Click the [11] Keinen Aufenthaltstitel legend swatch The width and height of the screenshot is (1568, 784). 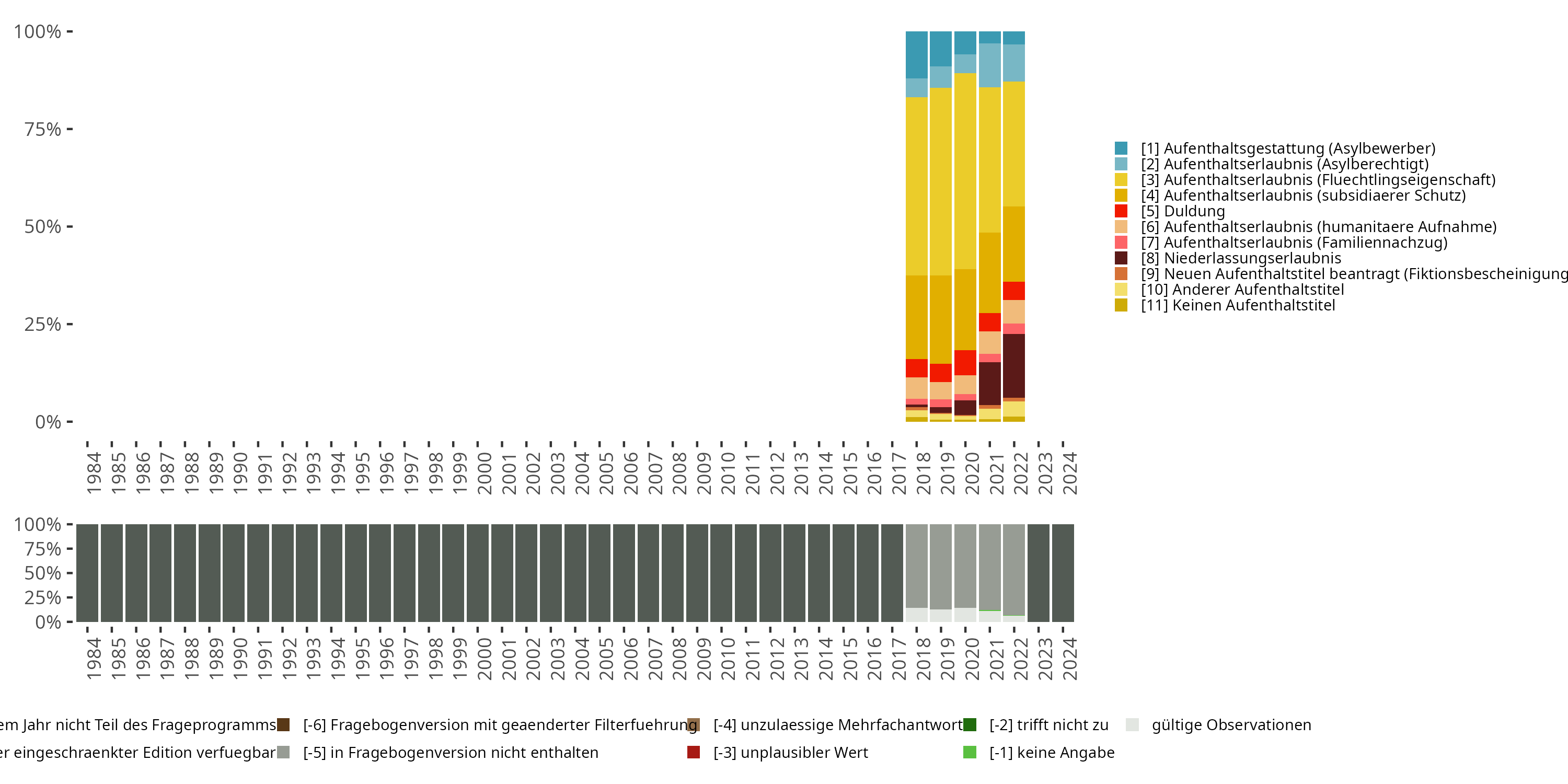[x=1121, y=305]
